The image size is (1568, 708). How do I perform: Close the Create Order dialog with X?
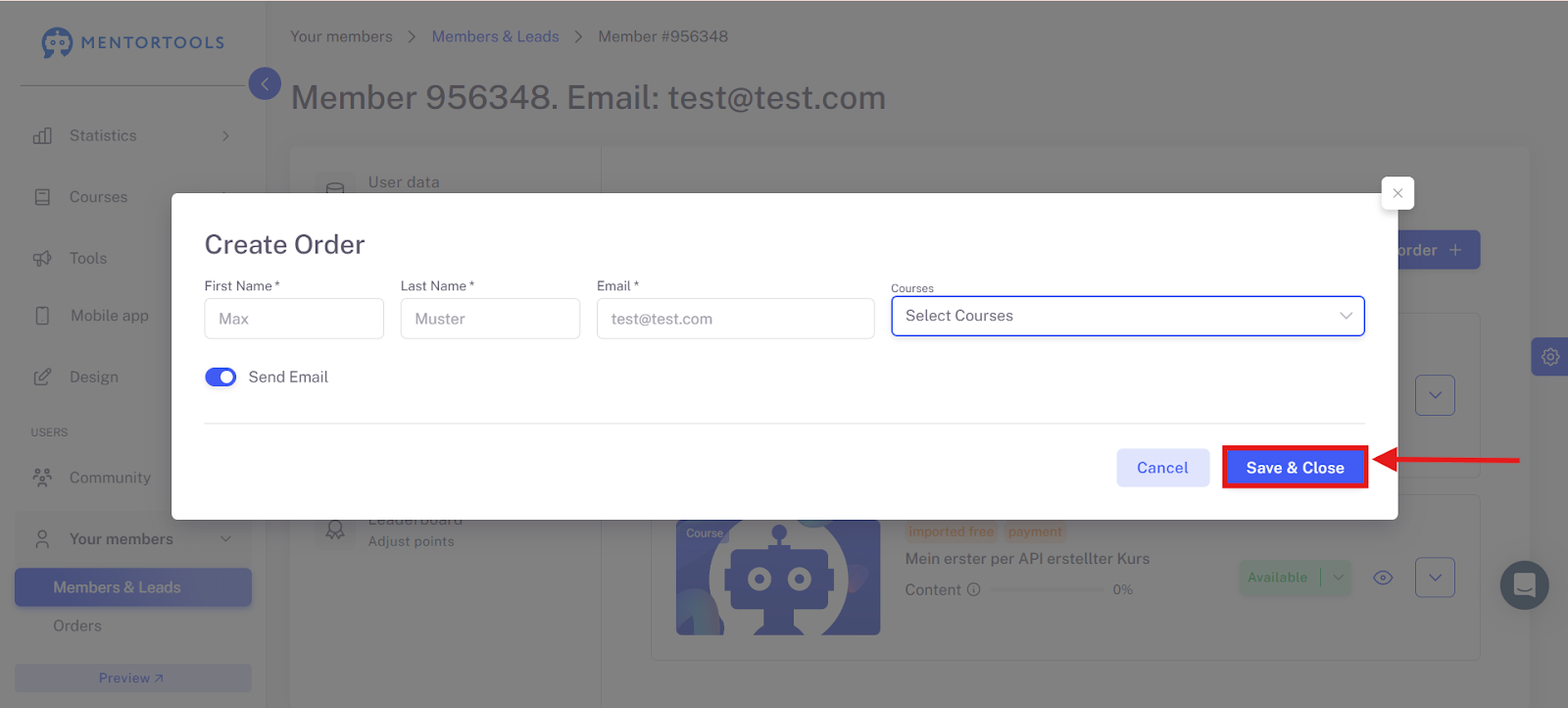(1397, 193)
